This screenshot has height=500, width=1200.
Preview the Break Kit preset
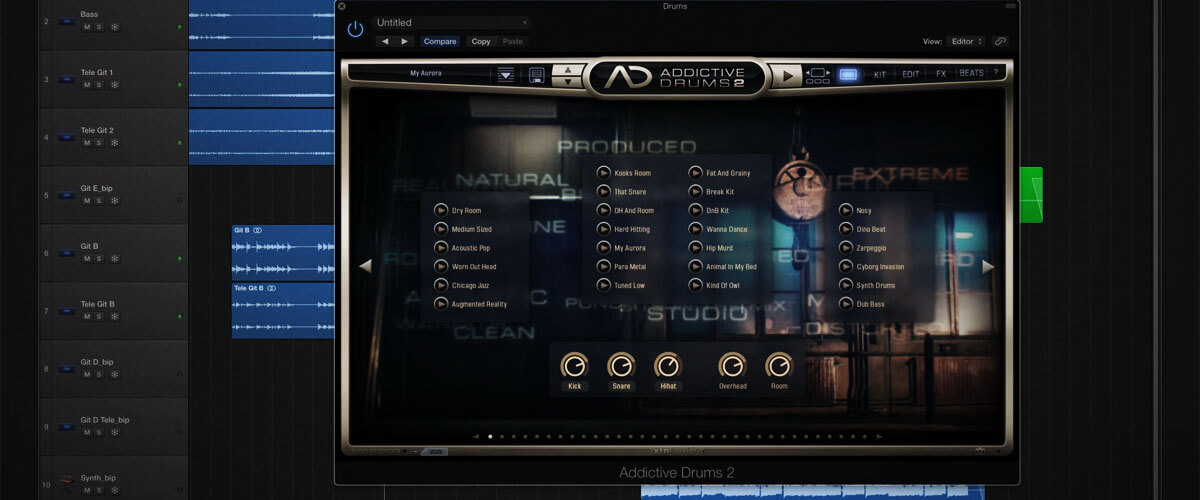tap(695, 192)
